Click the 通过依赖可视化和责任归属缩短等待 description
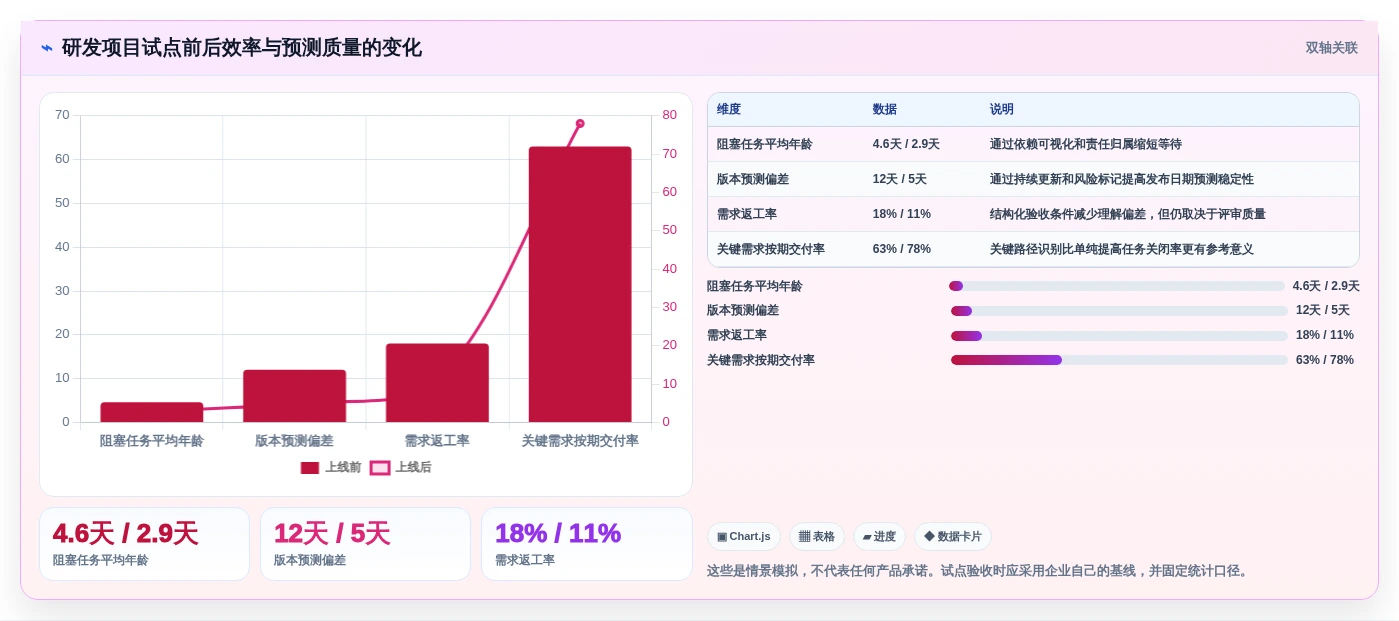Viewport: 1399px width, 621px height. 1086,144
